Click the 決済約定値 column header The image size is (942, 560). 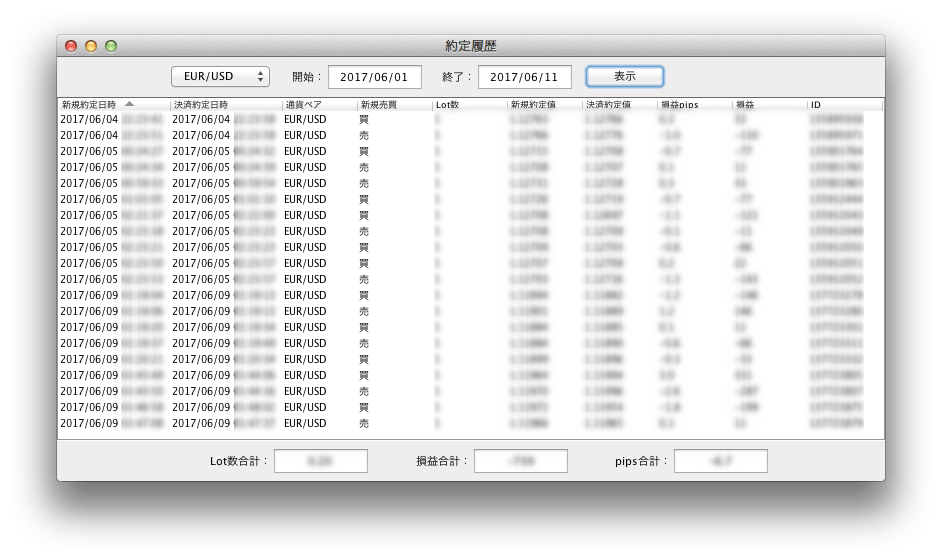tap(620, 105)
